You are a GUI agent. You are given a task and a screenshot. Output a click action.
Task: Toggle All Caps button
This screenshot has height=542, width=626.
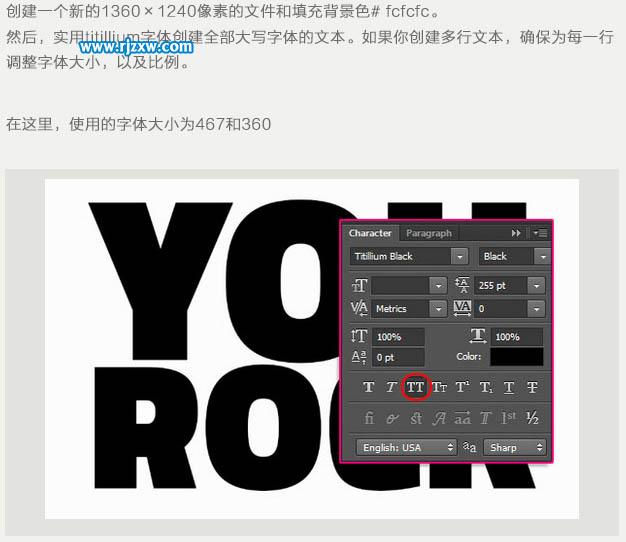[x=415, y=387]
